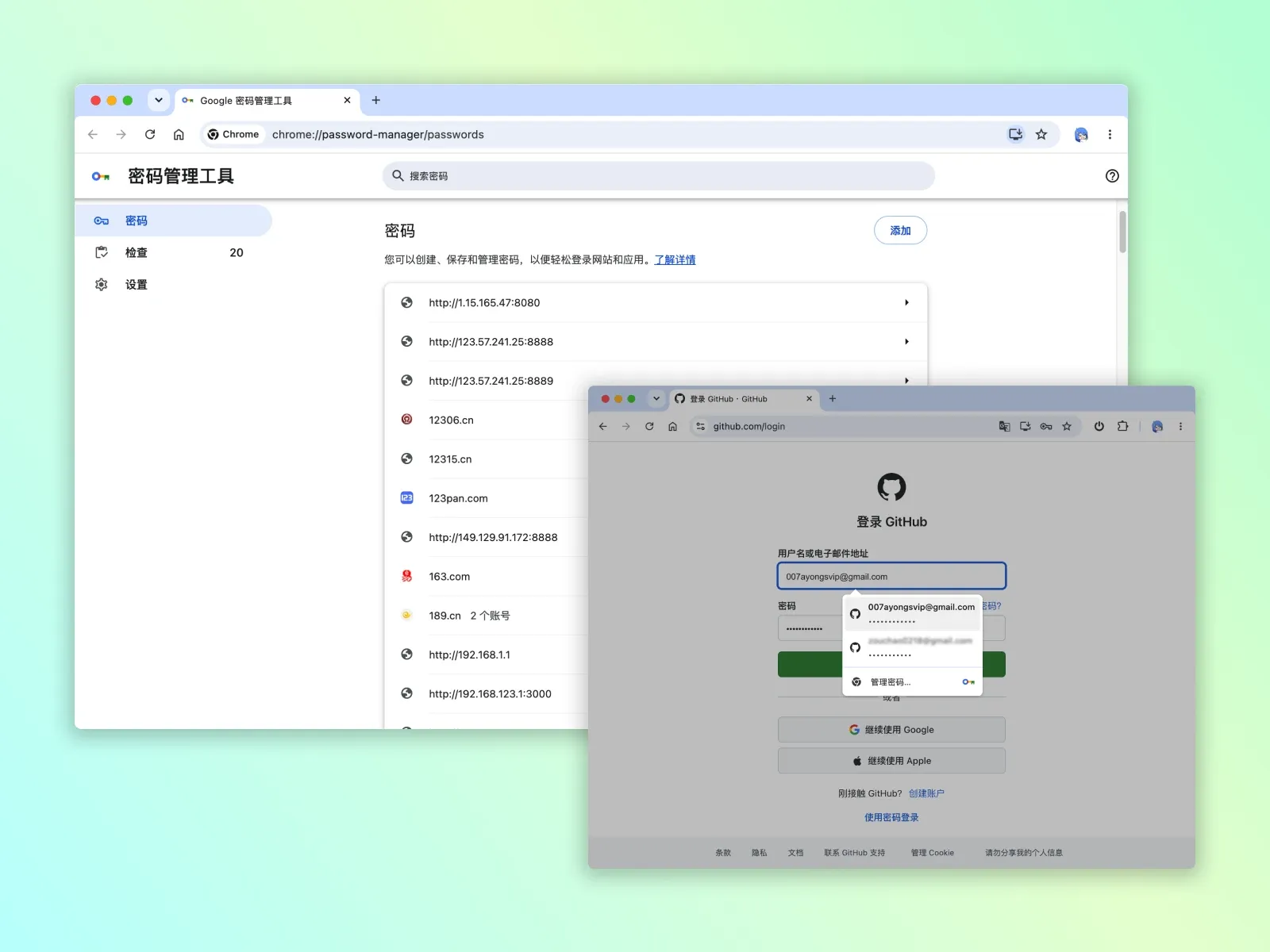The image size is (1270, 952).
Task: Click the power extension icon in GitHub window
Action: pyautogui.click(x=1099, y=426)
